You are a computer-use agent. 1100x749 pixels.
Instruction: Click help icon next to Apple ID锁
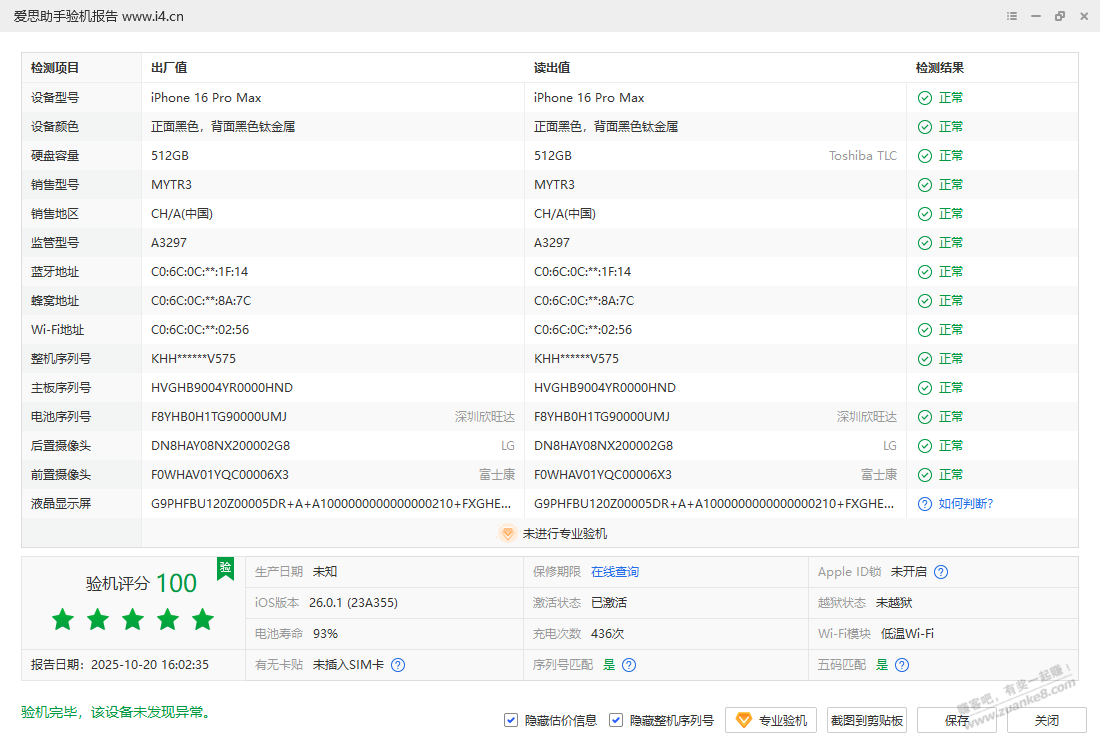pyautogui.click(x=941, y=572)
